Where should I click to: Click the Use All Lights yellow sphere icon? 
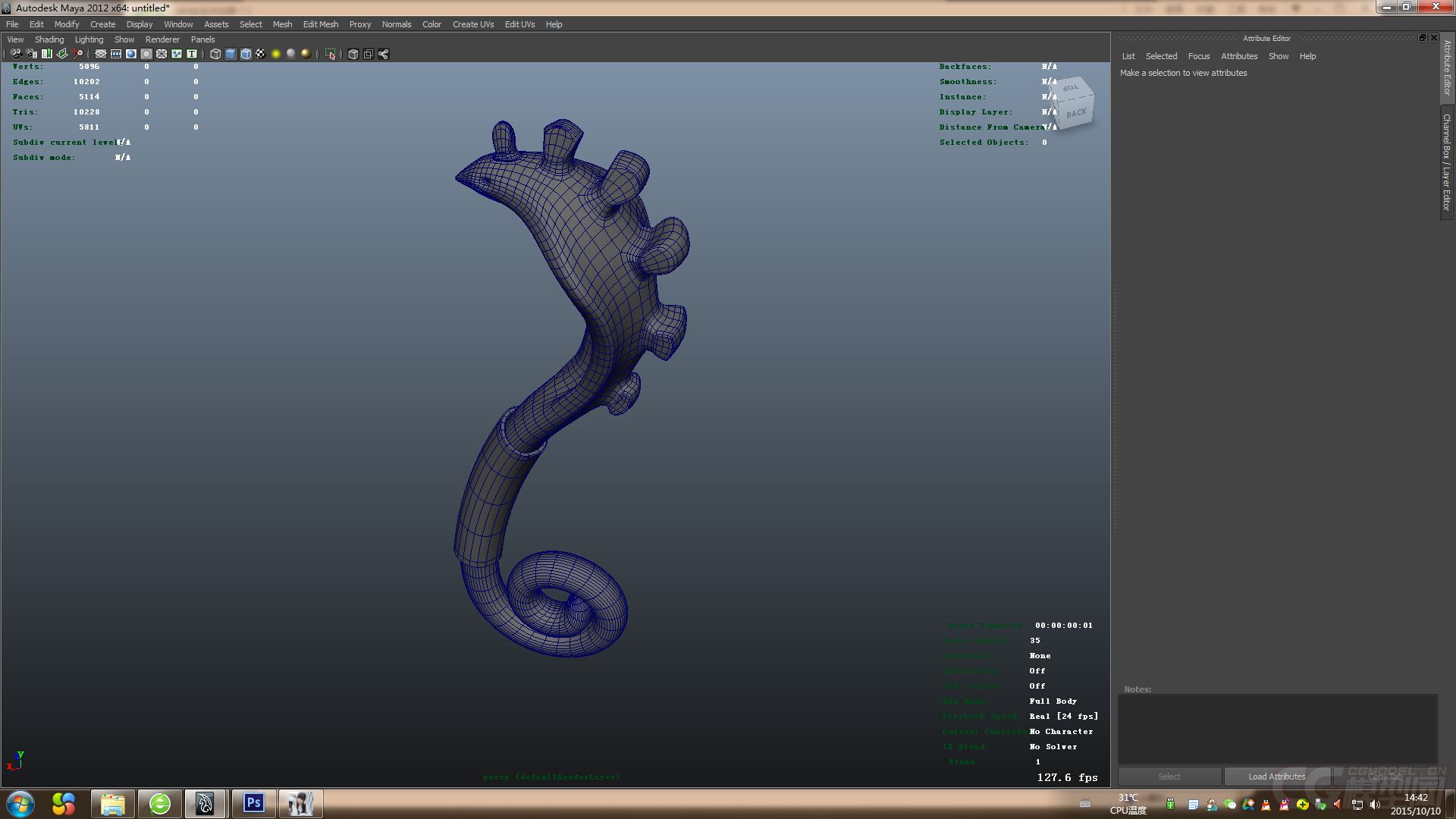(x=276, y=54)
